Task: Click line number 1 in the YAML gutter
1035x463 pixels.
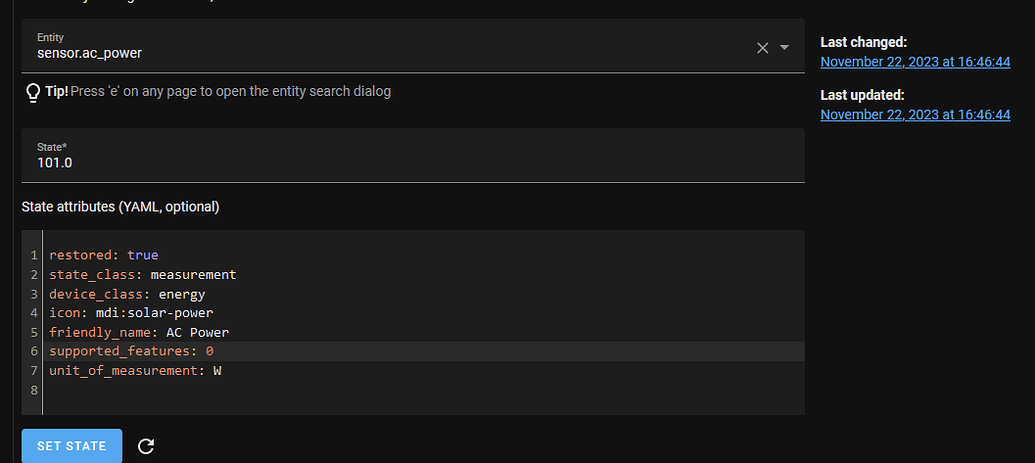Action: (34, 255)
